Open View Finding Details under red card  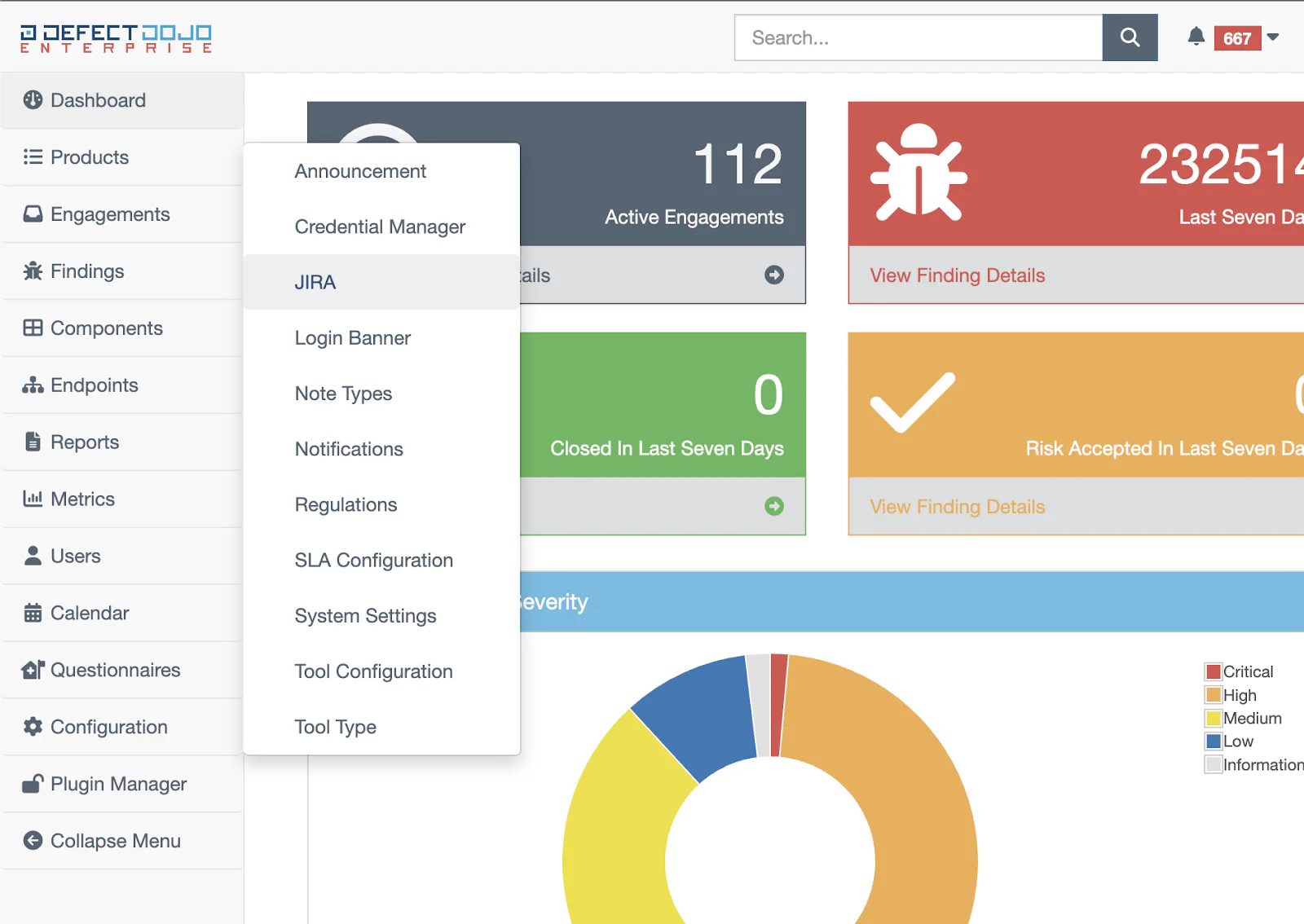point(957,275)
